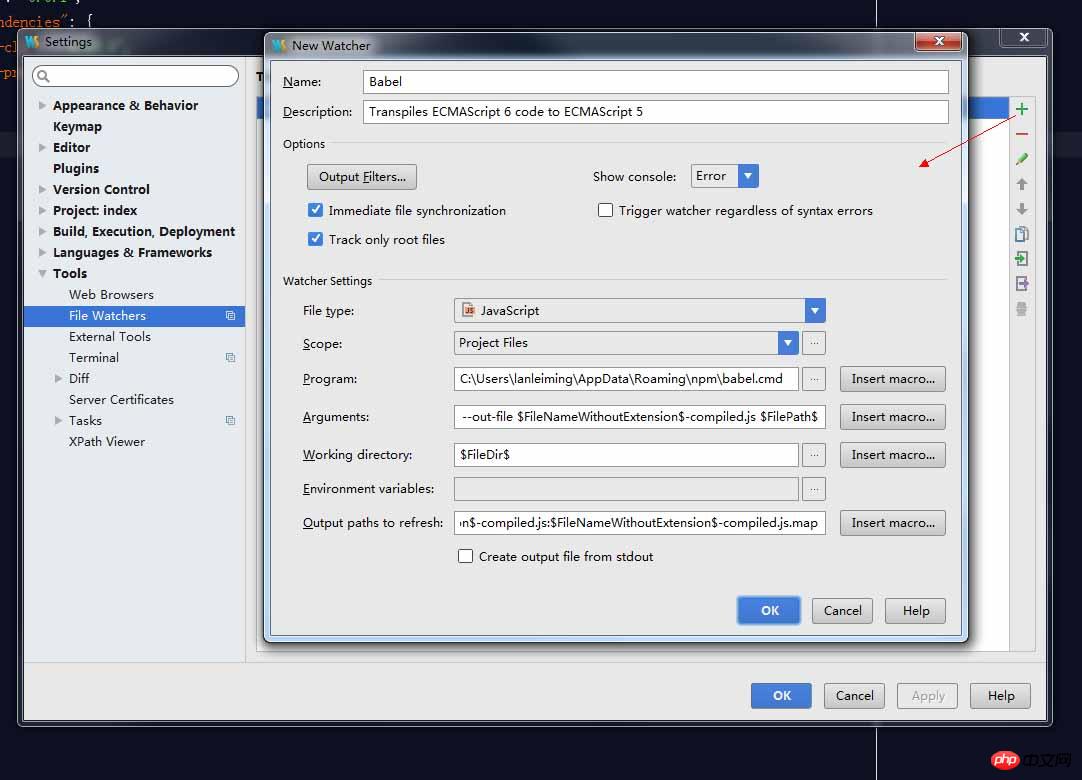Viewport: 1082px width, 780px height.
Task: Browse Working directory with ellipsis button
Action: 814,455
